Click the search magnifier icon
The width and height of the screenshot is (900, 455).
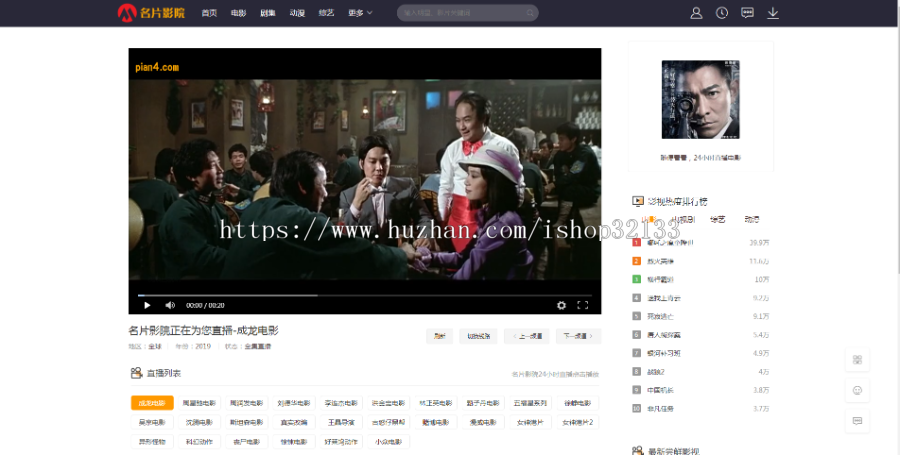[530, 13]
